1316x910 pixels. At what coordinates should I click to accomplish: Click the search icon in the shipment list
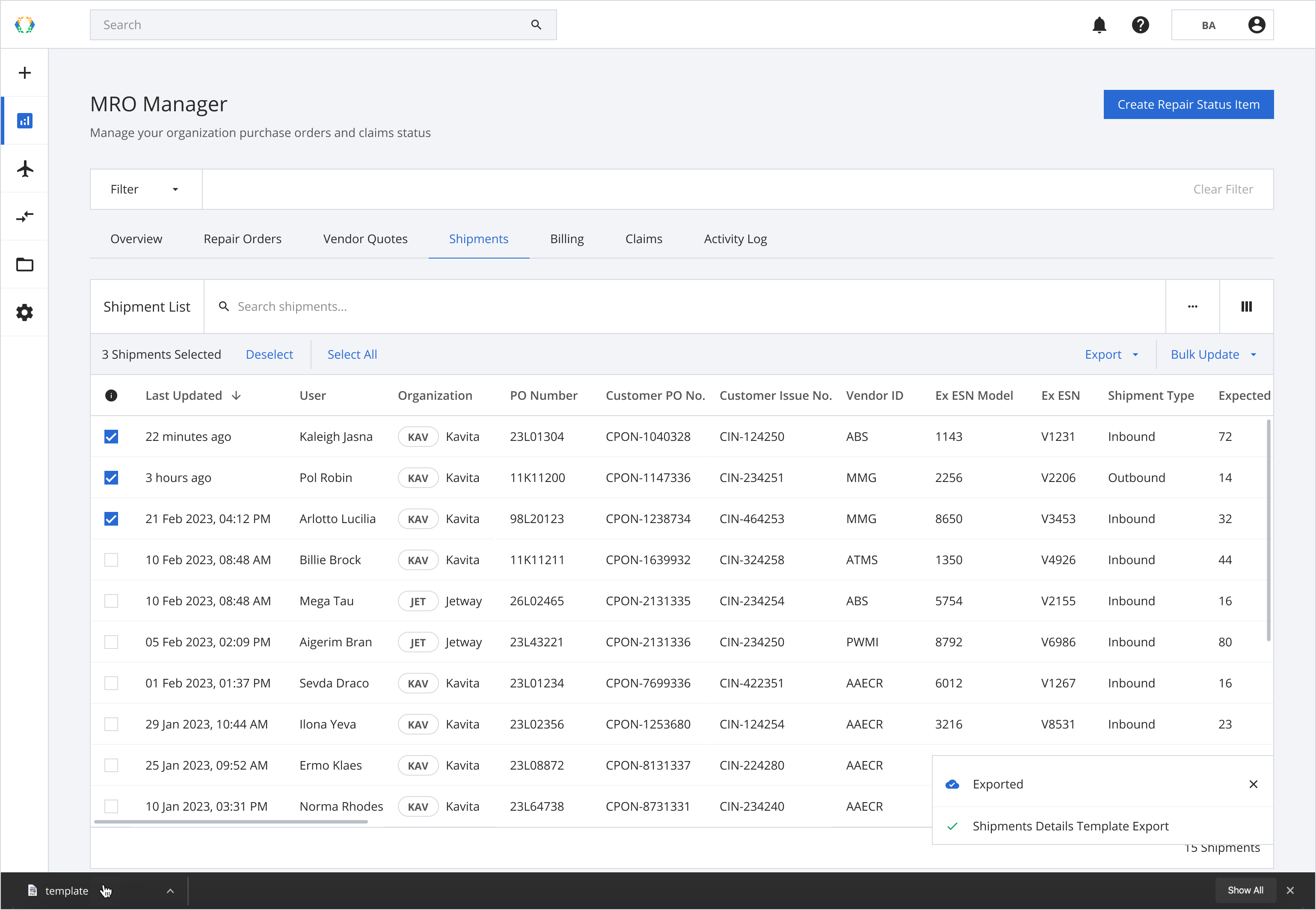click(224, 307)
